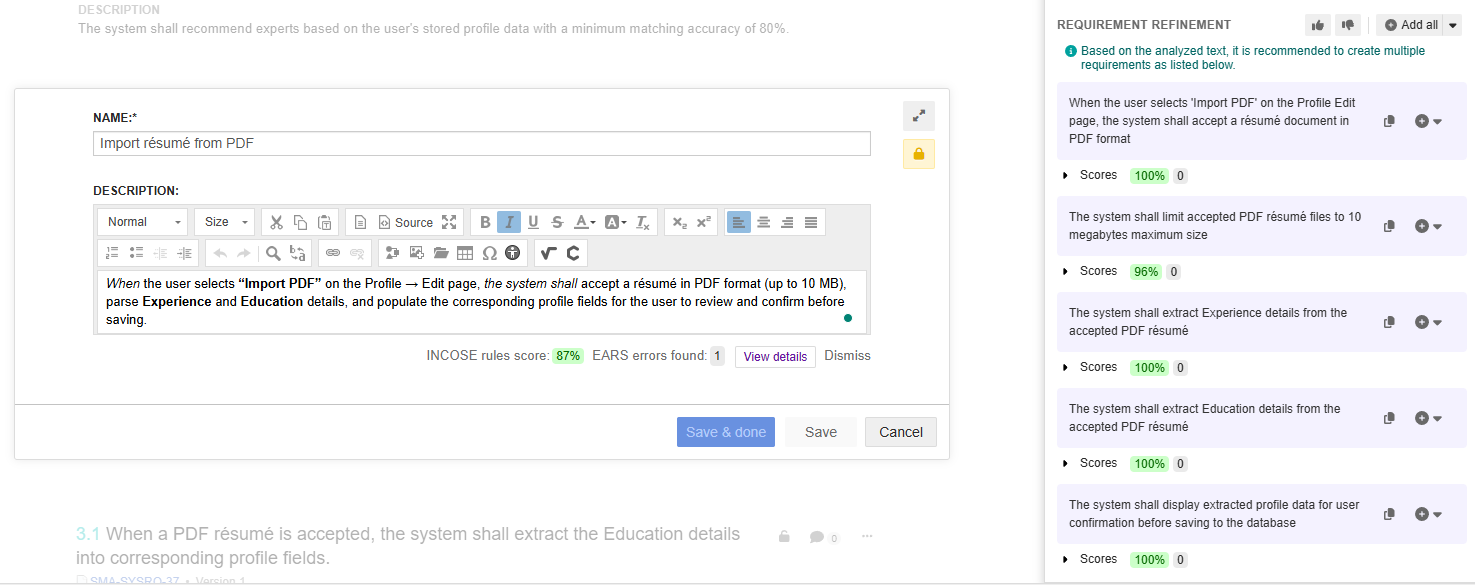
Task: Click the thumbs down feedback icon
Action: pyautogui.click(x=1347, y=25)
